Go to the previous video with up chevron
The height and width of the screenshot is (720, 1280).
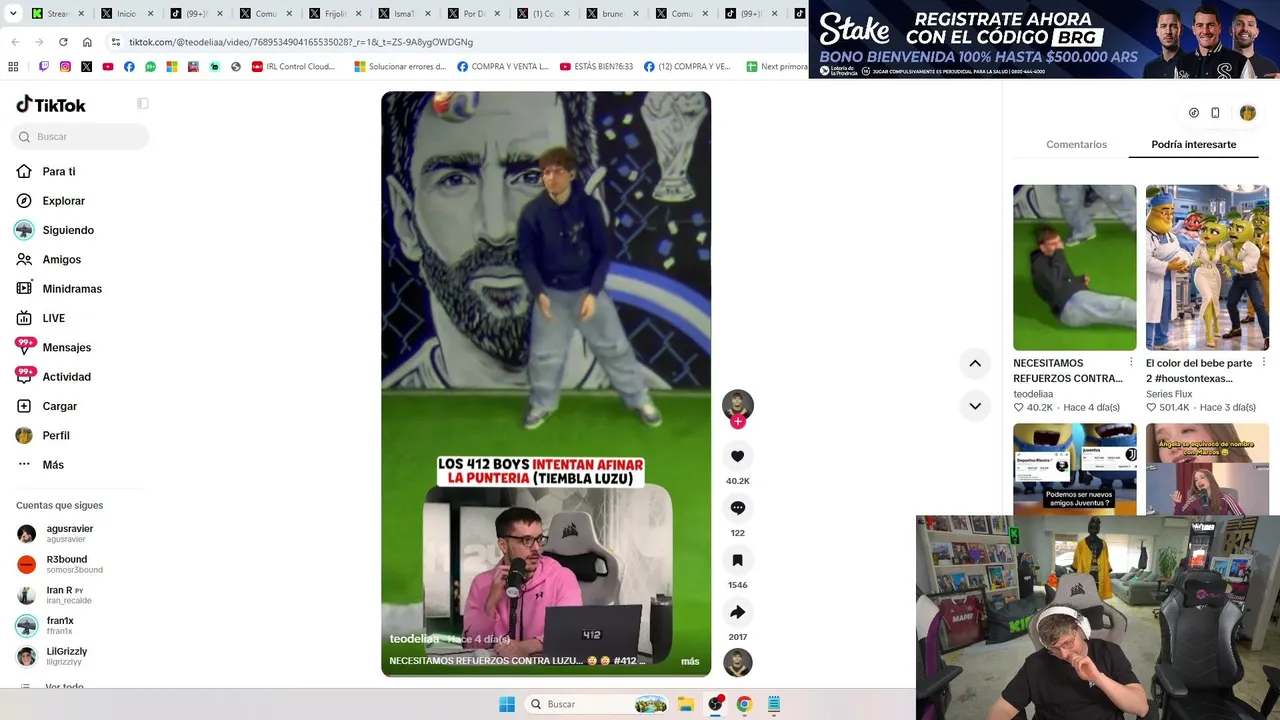click(975, 364)
